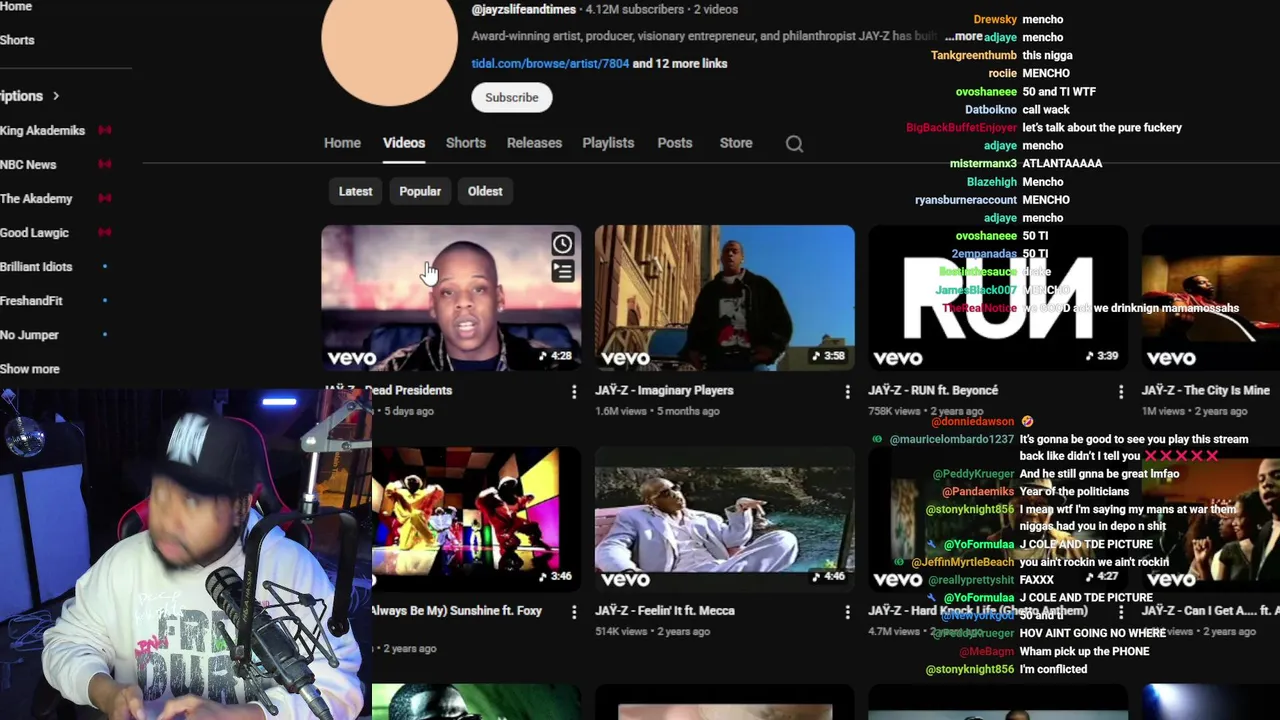This screenshot has height=720, width=1280.
Task: Open King Akademiks subscription channel
Action: (42, 130)
